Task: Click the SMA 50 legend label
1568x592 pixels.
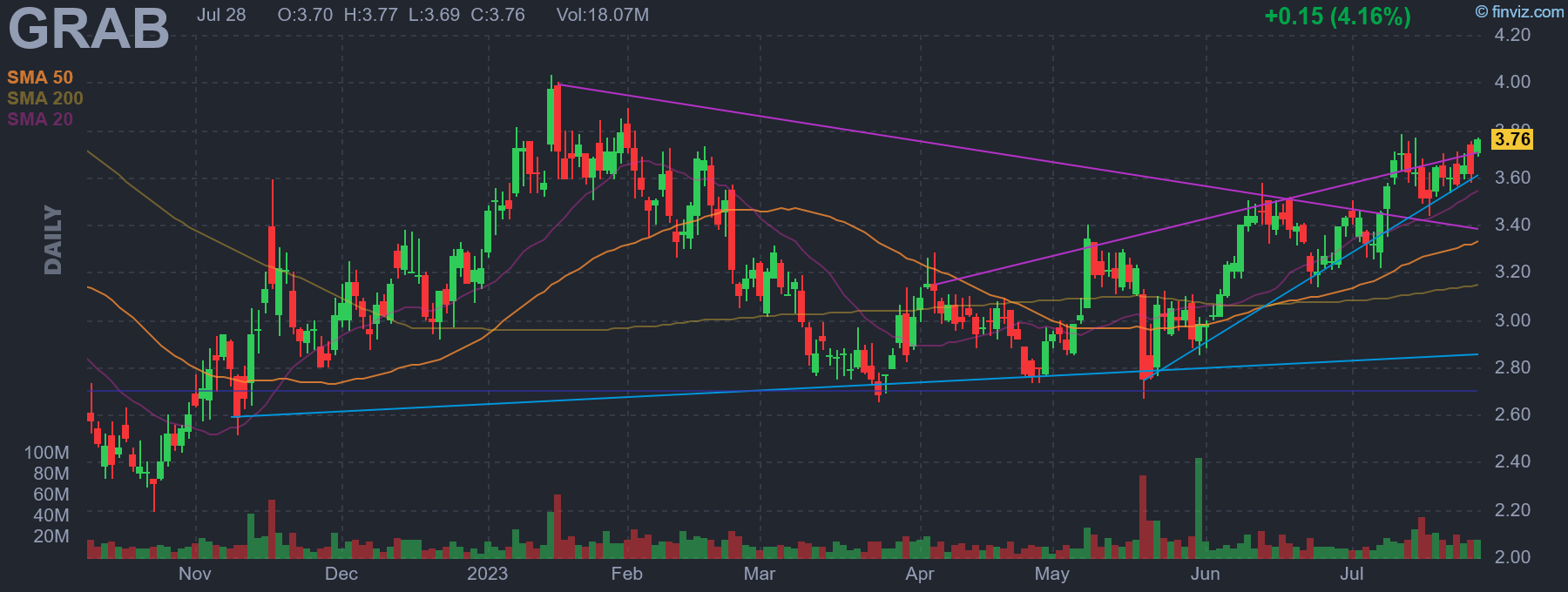Action: tap(40, 77)
